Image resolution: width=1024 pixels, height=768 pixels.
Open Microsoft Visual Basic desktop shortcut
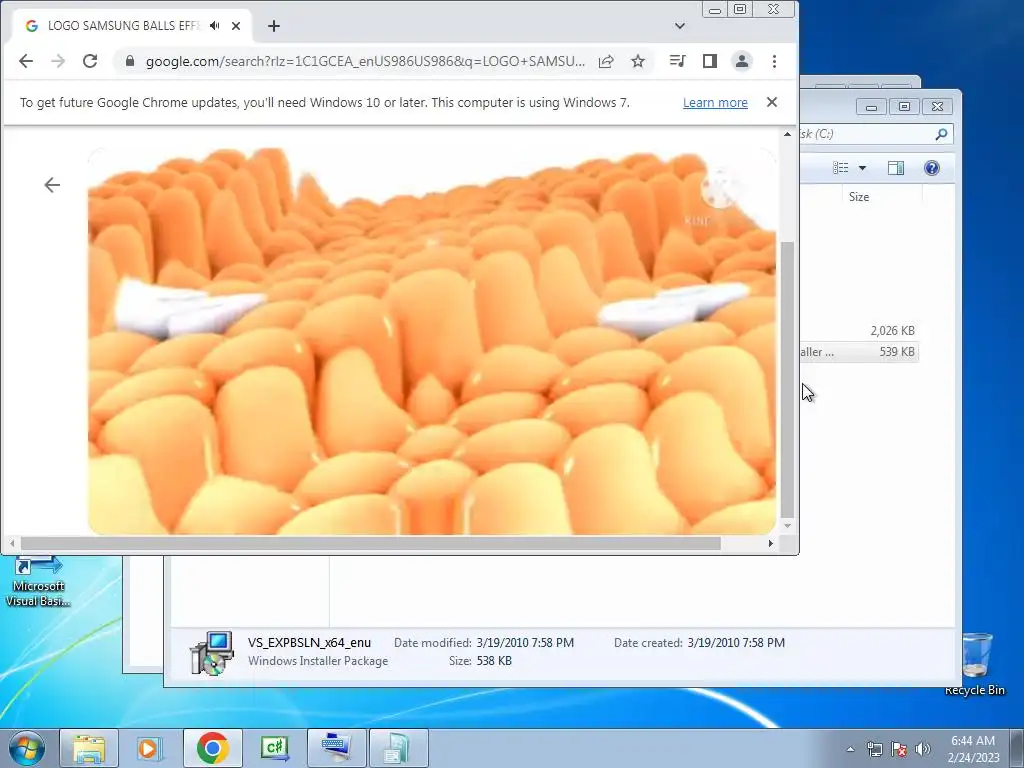point(38,581)
